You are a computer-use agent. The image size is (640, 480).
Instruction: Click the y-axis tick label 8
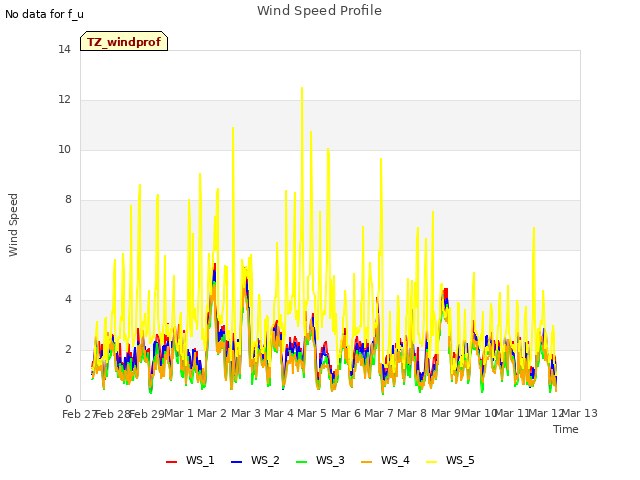[68, 200]
